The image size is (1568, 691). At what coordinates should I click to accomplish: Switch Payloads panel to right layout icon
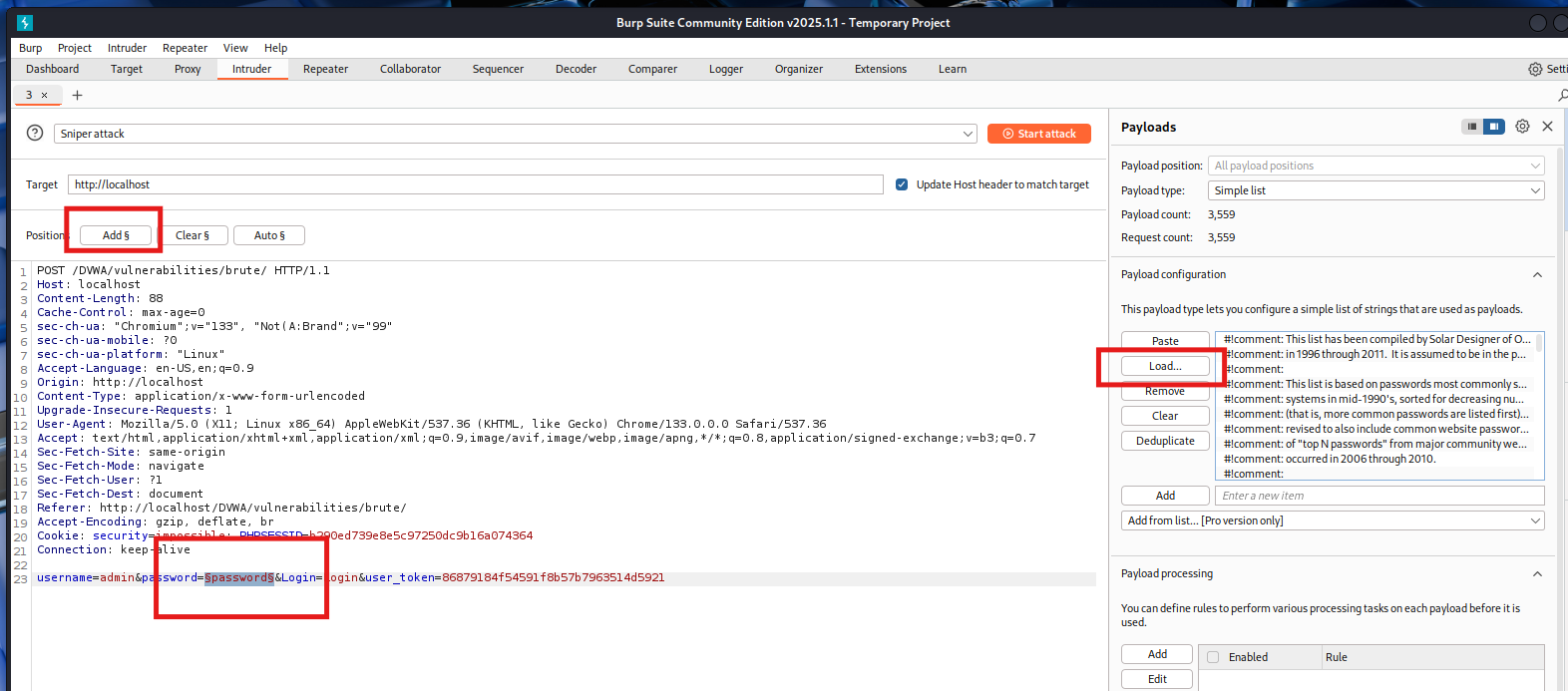point(1494,127)
